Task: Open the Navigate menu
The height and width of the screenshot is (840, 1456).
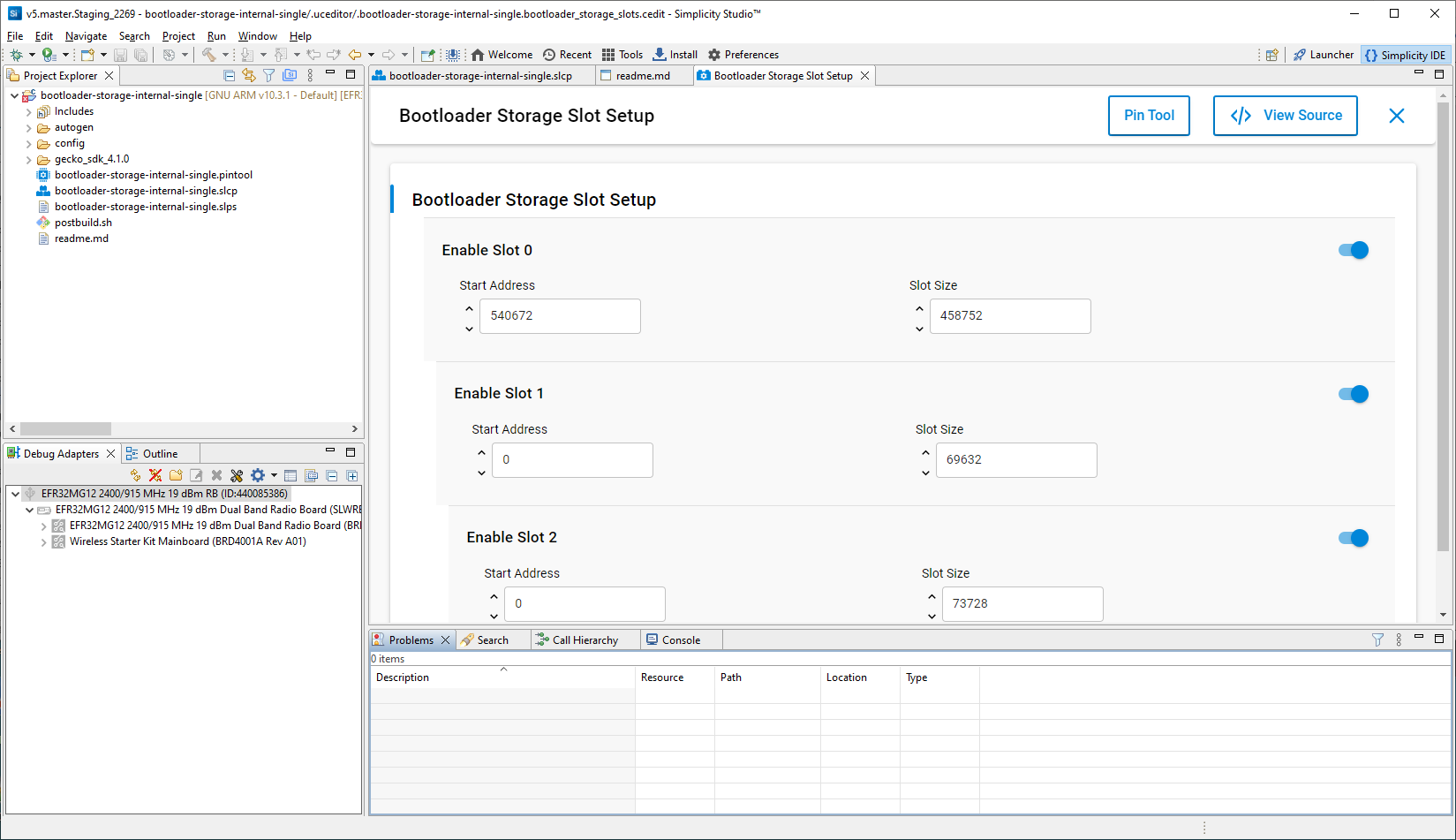Action: click(86, 36)
